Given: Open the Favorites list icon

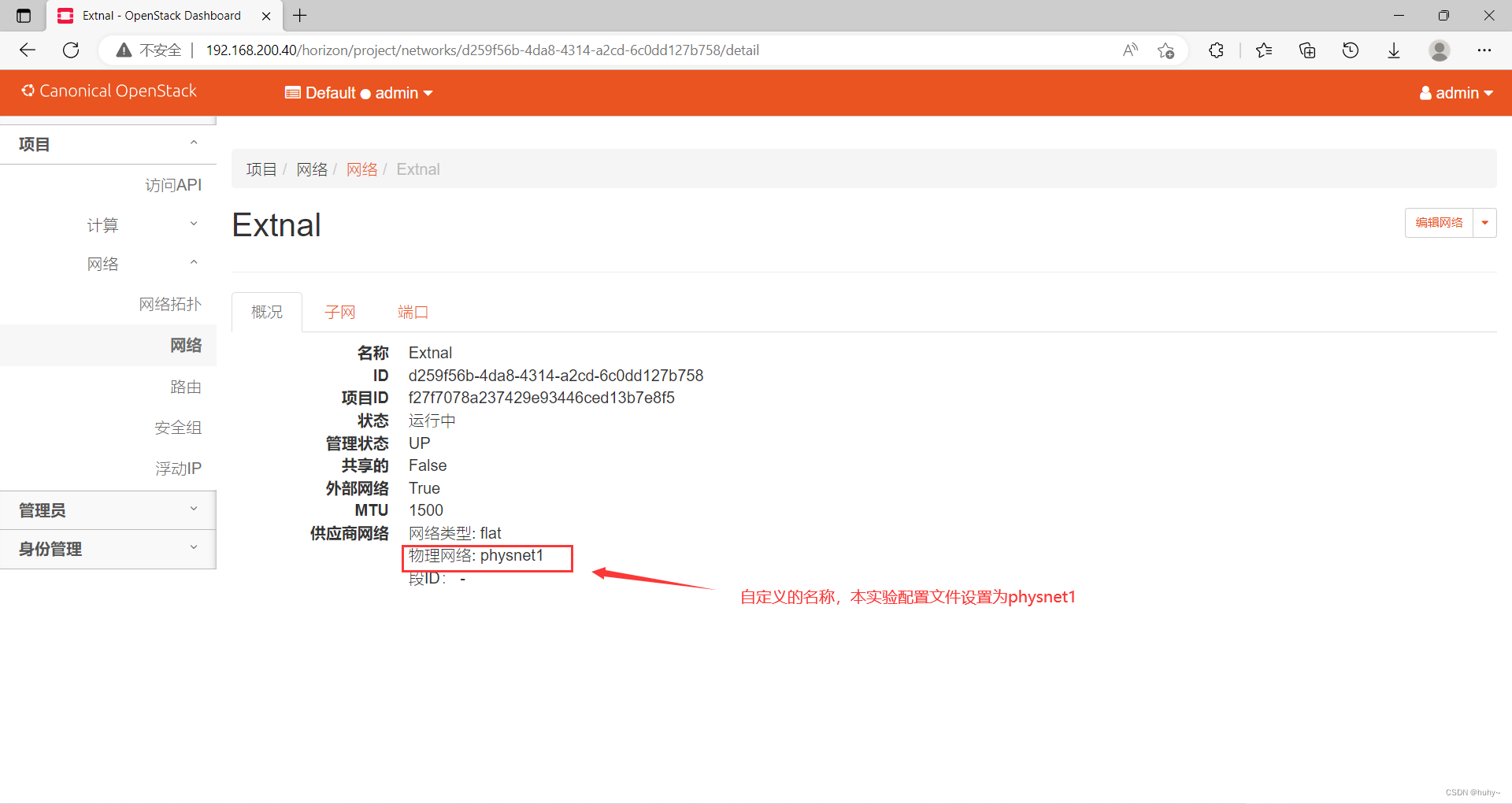Looking at the screenshot, I should click(x=1264, y=50).
